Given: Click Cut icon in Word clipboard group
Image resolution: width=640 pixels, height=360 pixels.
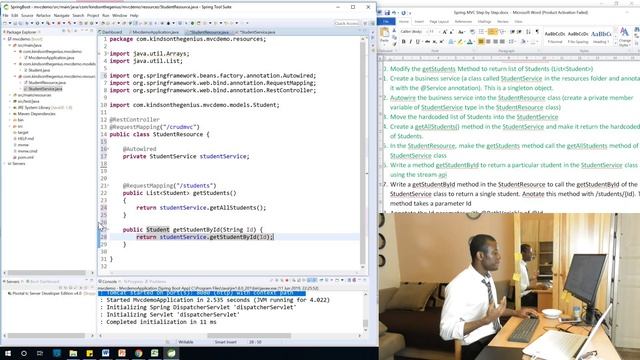Looking at the screenshot, I should [394, 30].
